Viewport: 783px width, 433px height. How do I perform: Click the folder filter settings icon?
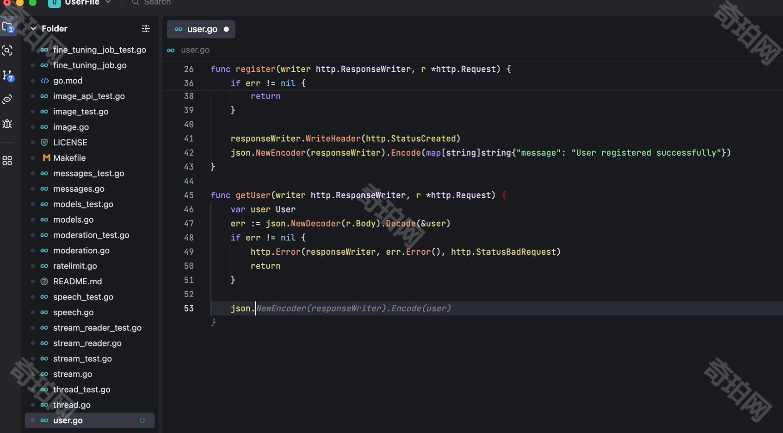click(146, 29)
